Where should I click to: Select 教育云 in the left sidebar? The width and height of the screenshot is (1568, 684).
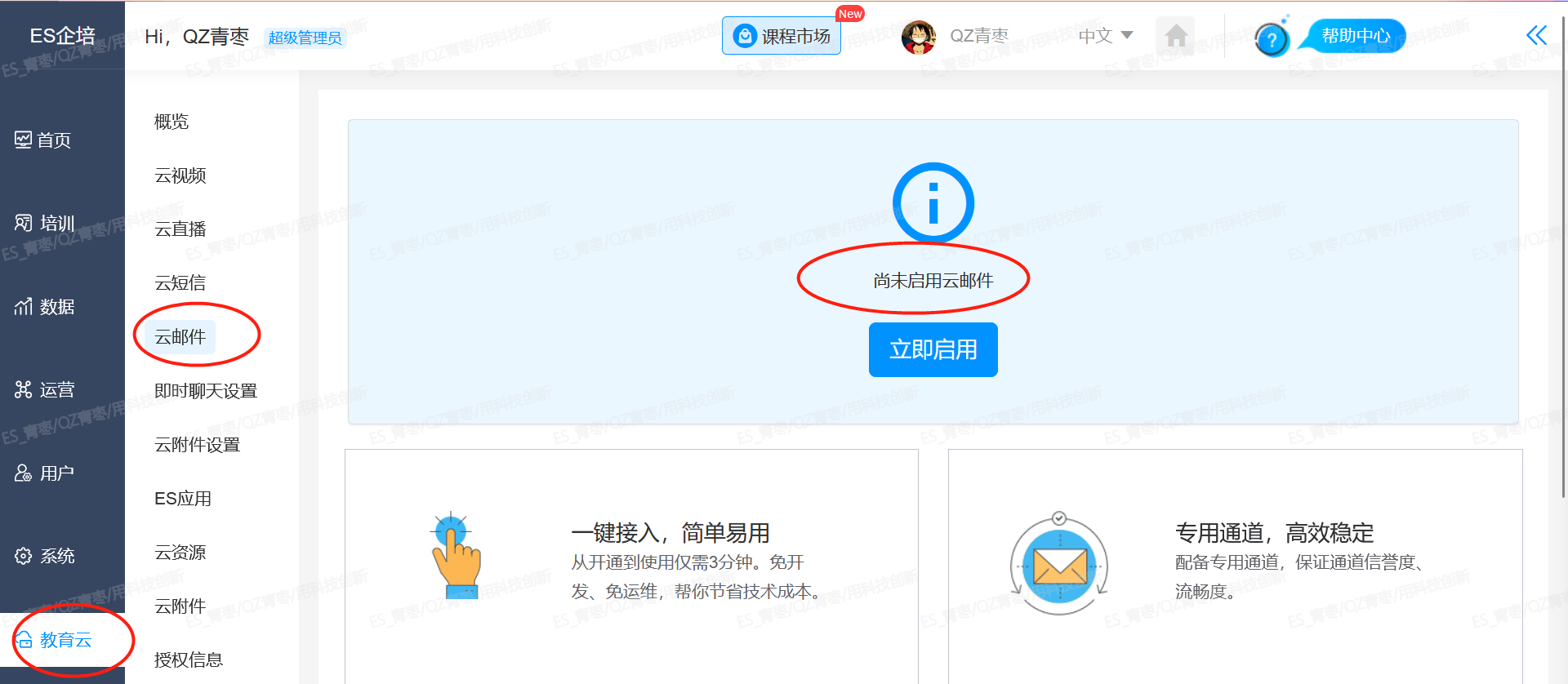tap(56, 640)
